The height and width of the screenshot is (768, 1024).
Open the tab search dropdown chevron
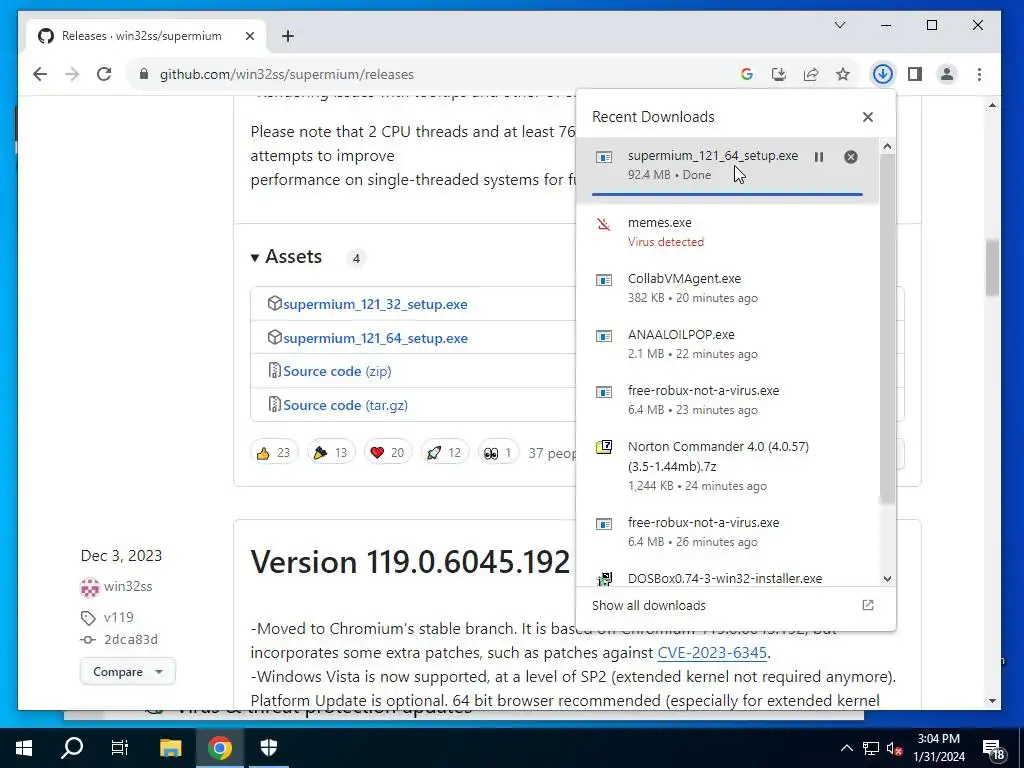point(840,25)
